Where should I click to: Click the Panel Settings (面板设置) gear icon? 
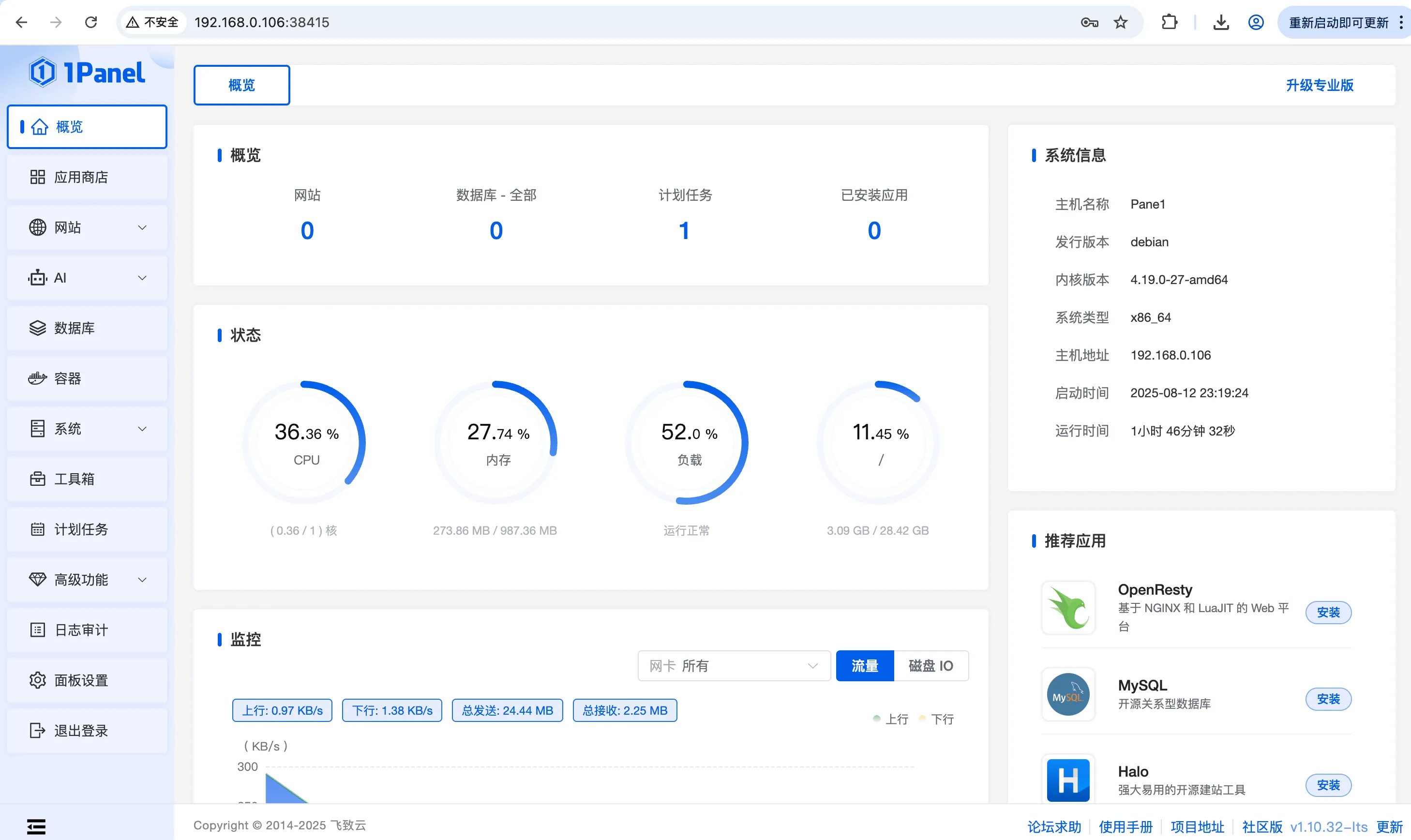tap(37, 680)
